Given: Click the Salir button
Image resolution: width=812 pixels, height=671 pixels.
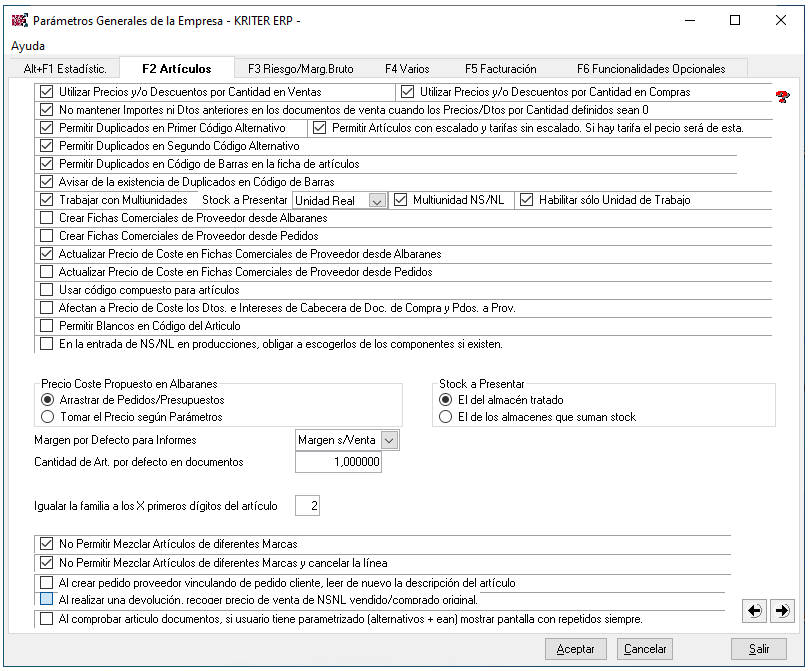Looking at the screenshot, I should pyautogui.click(x=759, y=649).
